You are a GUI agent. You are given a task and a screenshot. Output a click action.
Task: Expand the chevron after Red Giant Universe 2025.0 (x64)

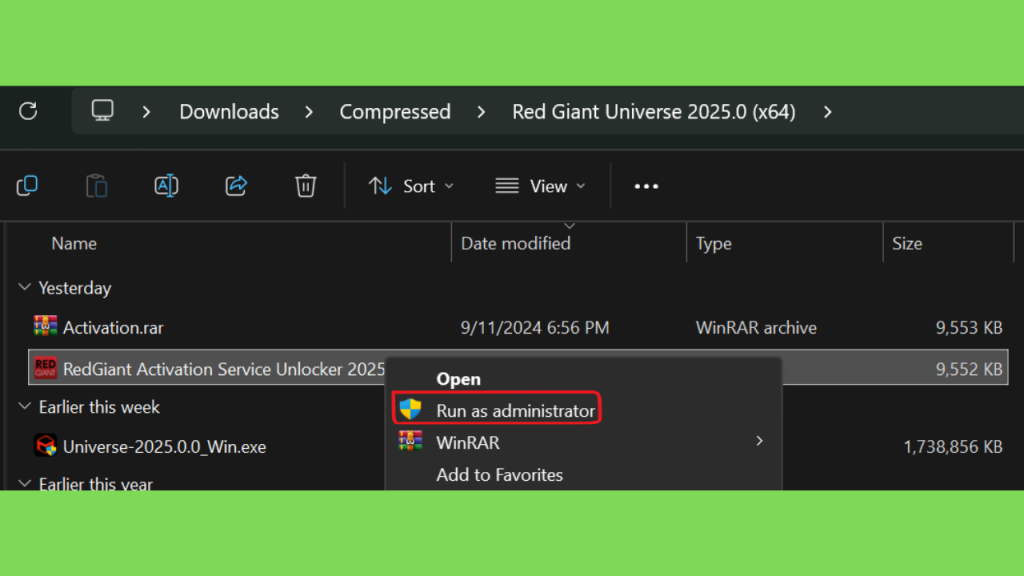[828, 112]
